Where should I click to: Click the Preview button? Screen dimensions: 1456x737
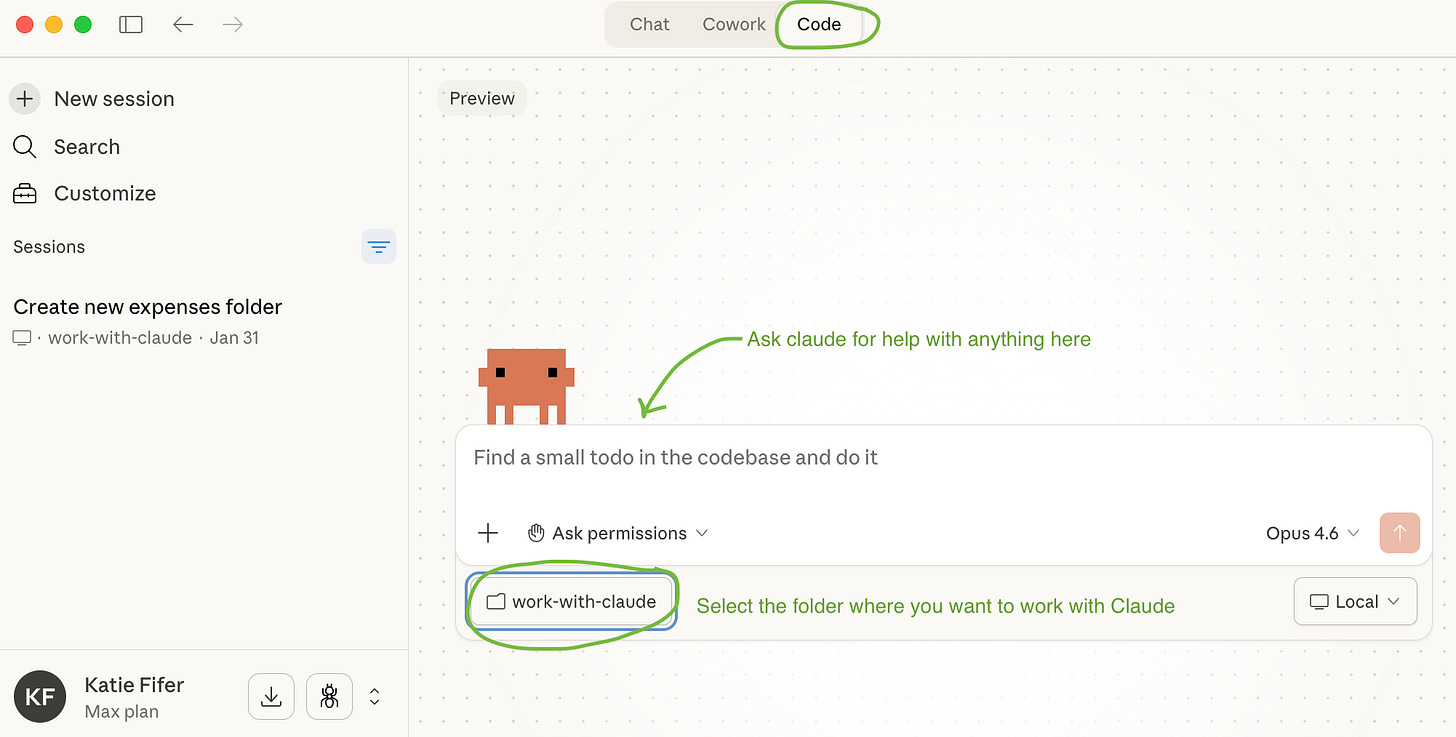[x=482, y=99]
